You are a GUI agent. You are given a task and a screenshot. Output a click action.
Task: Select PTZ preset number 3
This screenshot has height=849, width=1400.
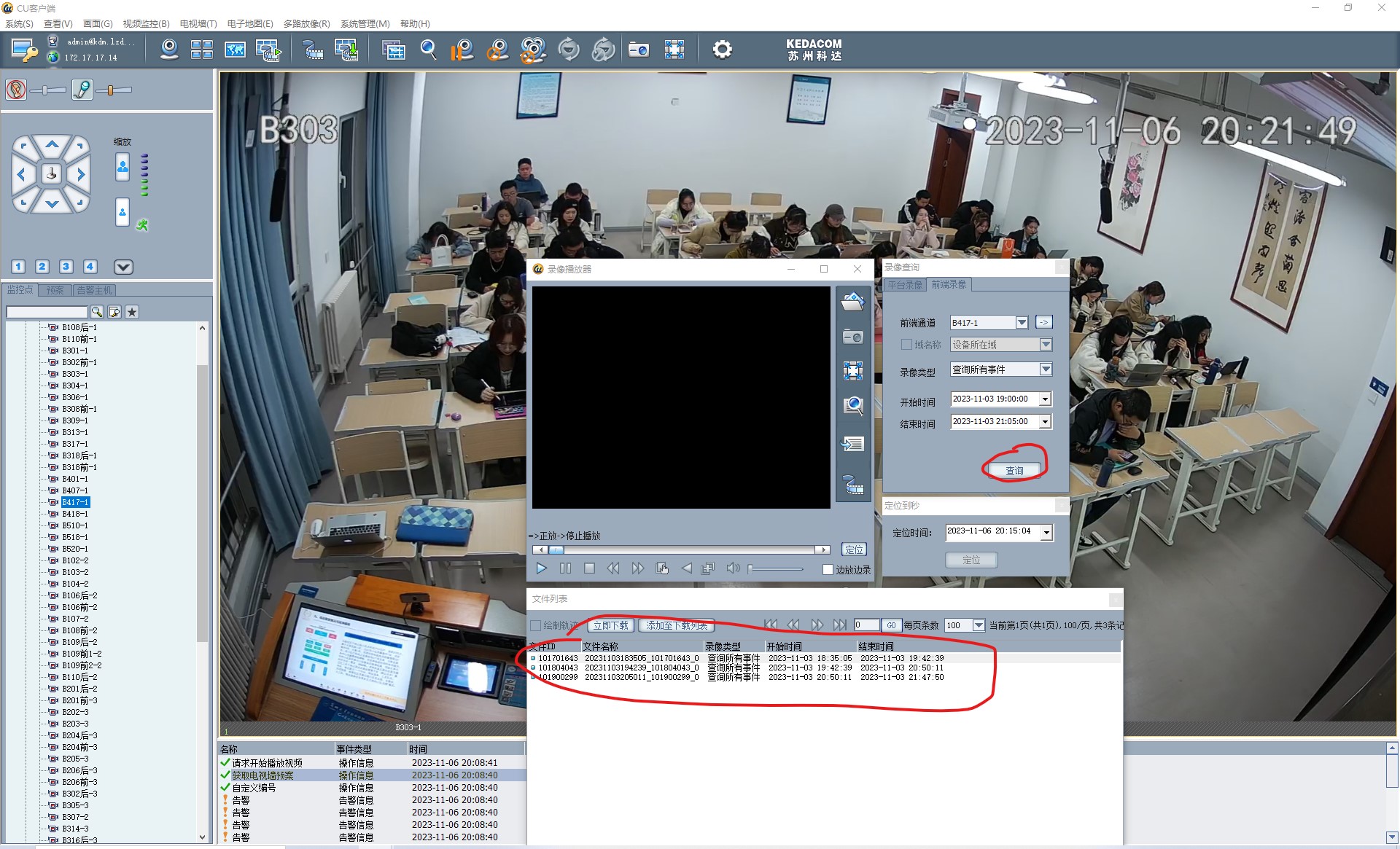(66, 267)
